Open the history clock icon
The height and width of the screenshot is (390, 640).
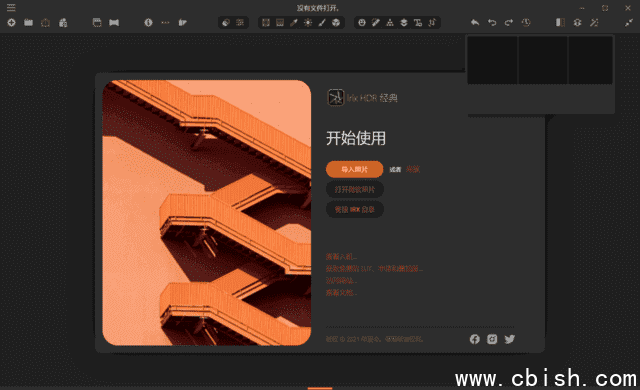(x=526, y=22)
